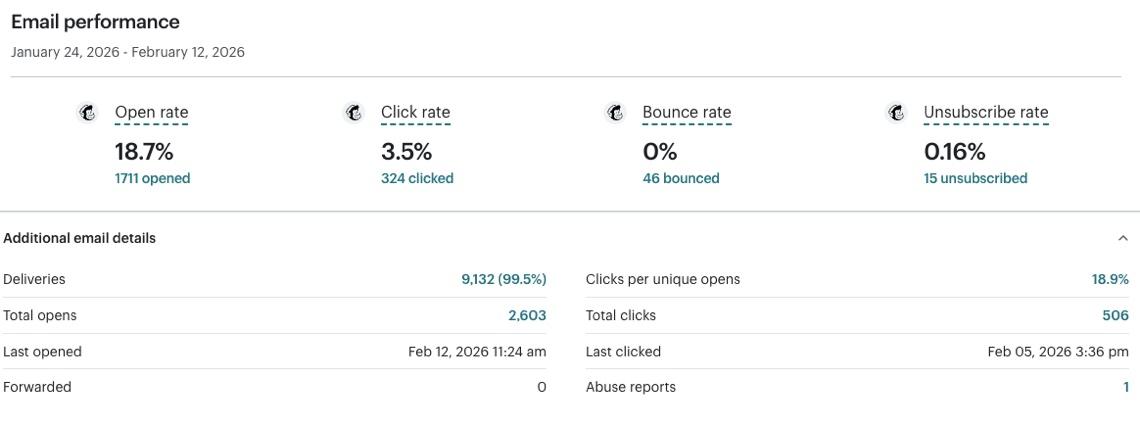Open the Open rate definition label

pos(151,113)
